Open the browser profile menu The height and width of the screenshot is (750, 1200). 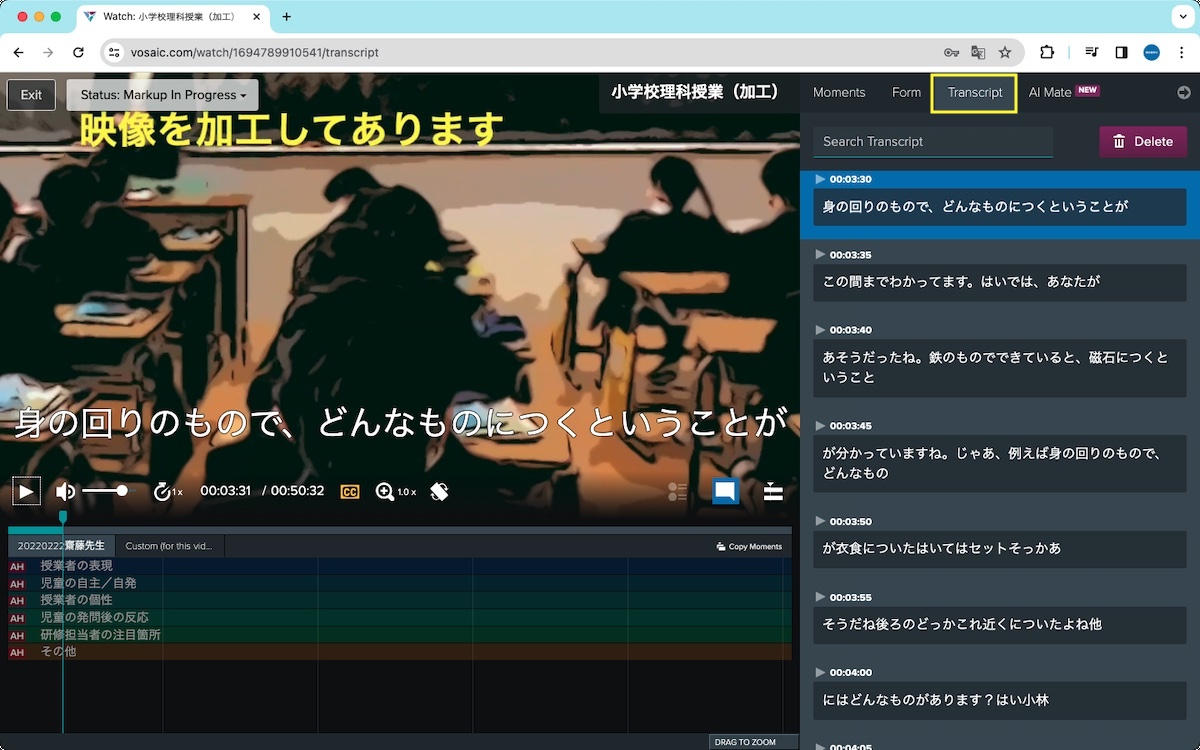point(1151,52)
